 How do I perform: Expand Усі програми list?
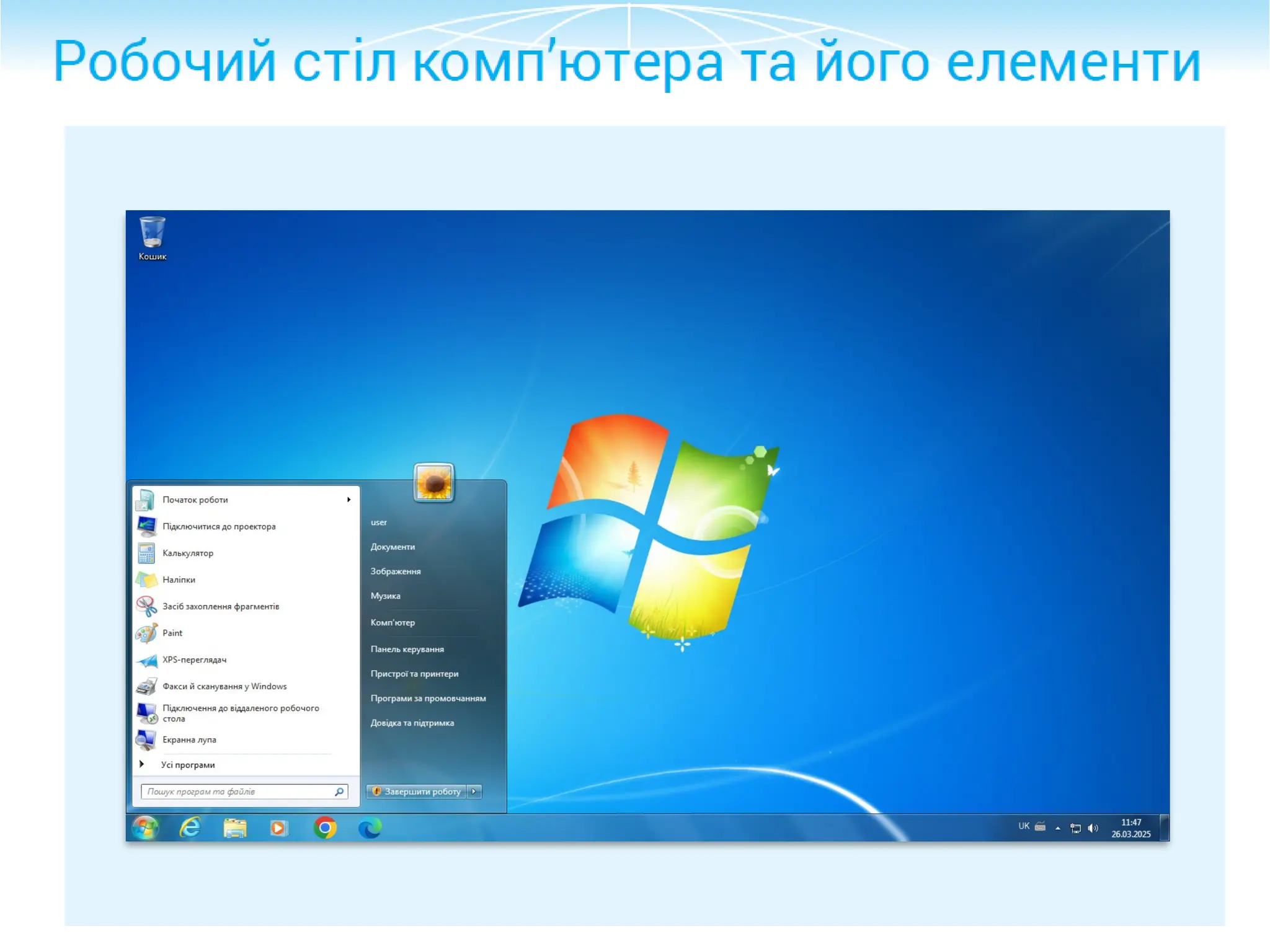[187, 765]
